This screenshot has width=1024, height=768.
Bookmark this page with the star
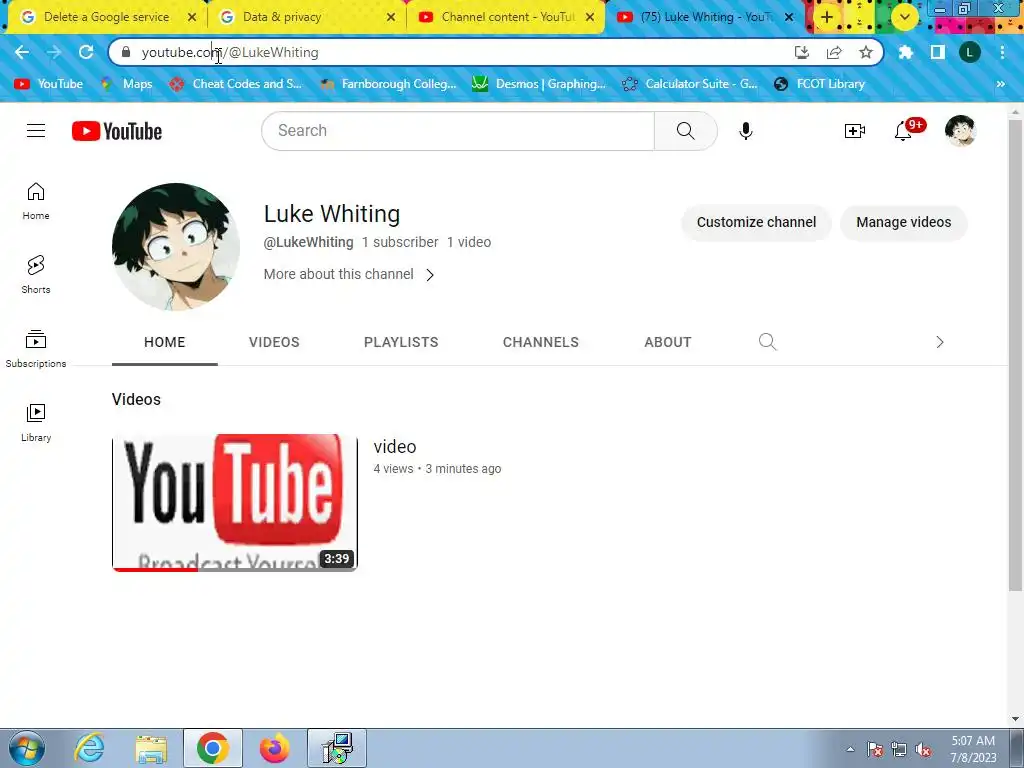click(x=866, y=52)
